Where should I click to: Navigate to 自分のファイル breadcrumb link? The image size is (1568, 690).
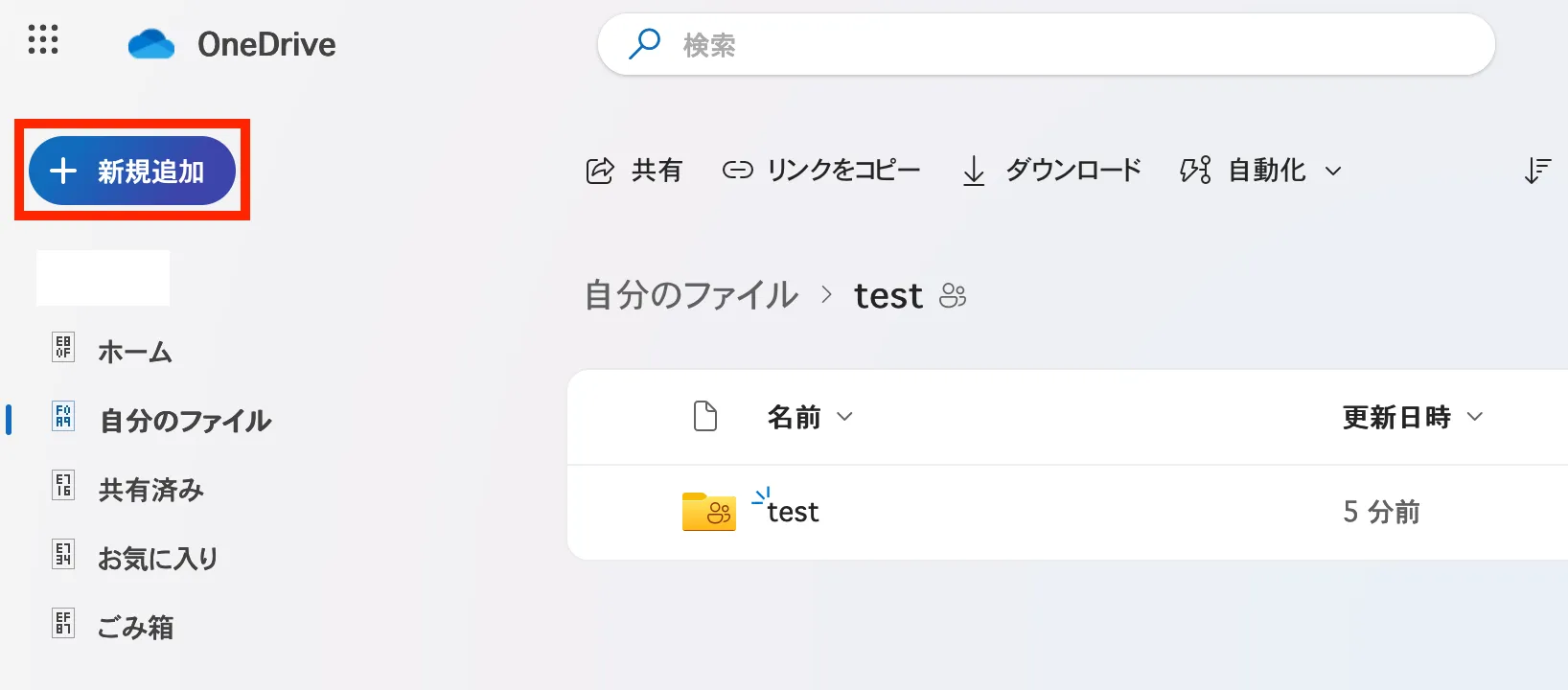point(691,295)
